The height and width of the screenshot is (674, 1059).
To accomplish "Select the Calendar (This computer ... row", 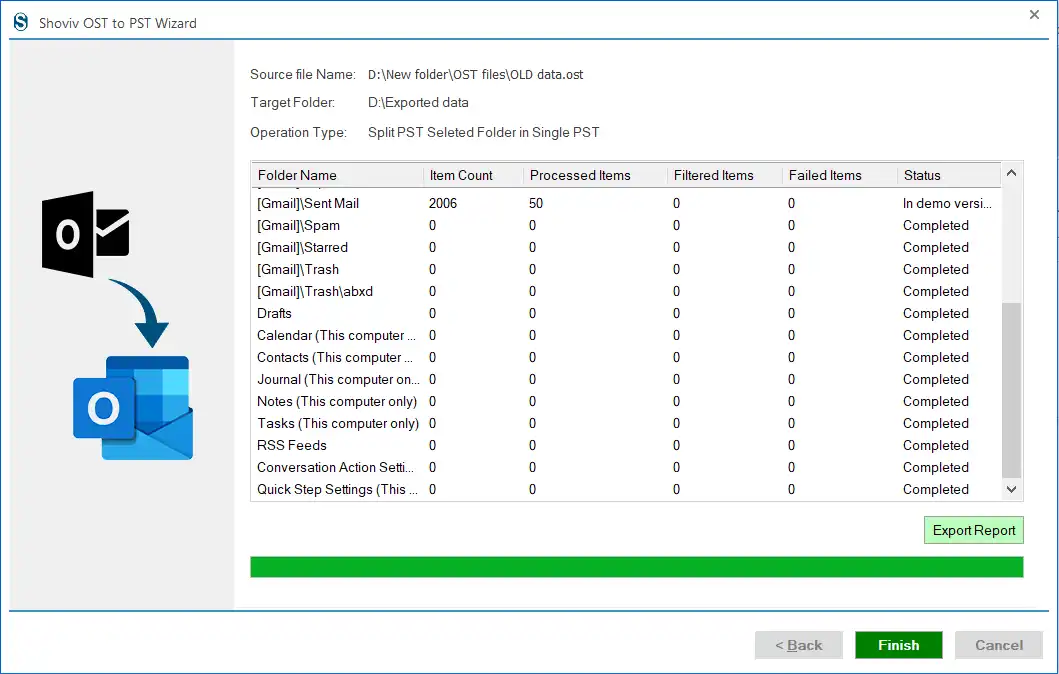I will 625,336.
